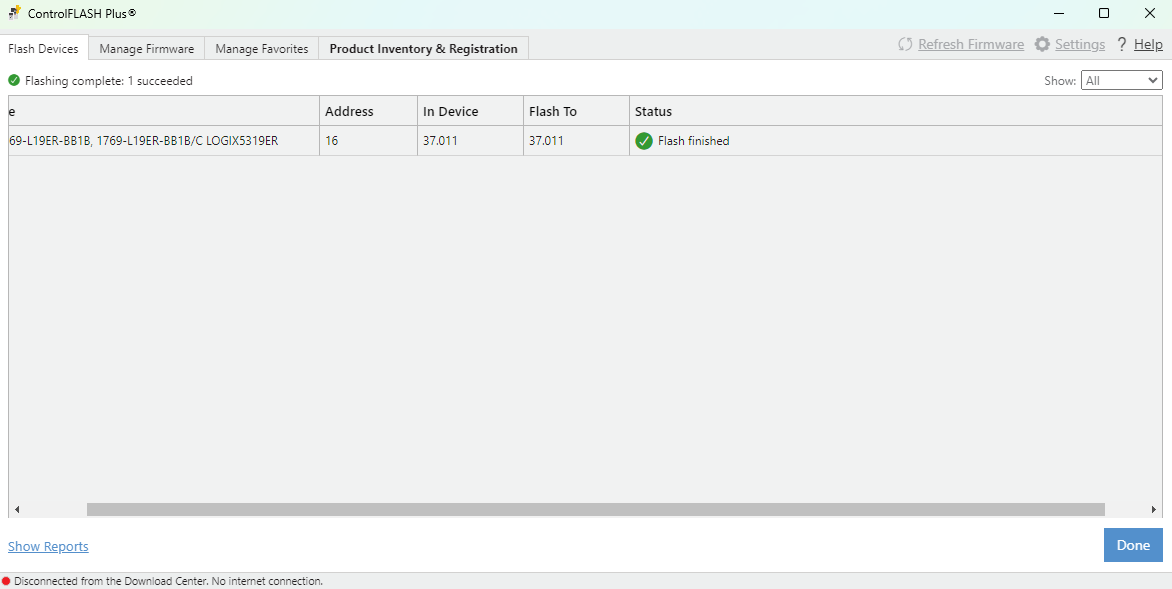
Task: Click the scroll left arrow
Action: [17, 510]
